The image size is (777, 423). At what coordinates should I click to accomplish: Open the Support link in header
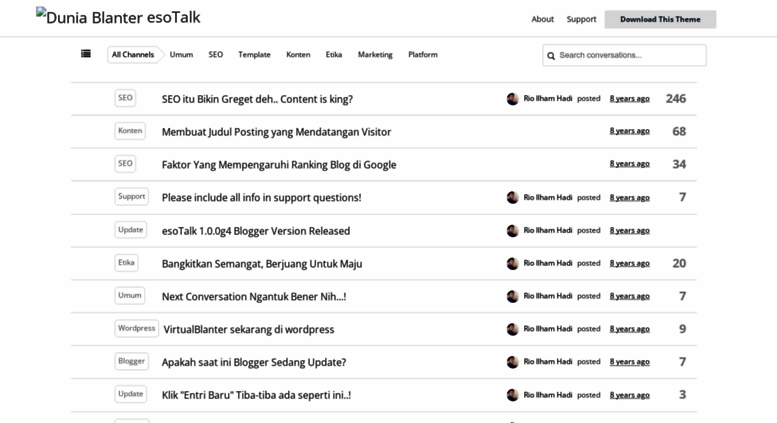pyautogui.click(x=581, y=19)
